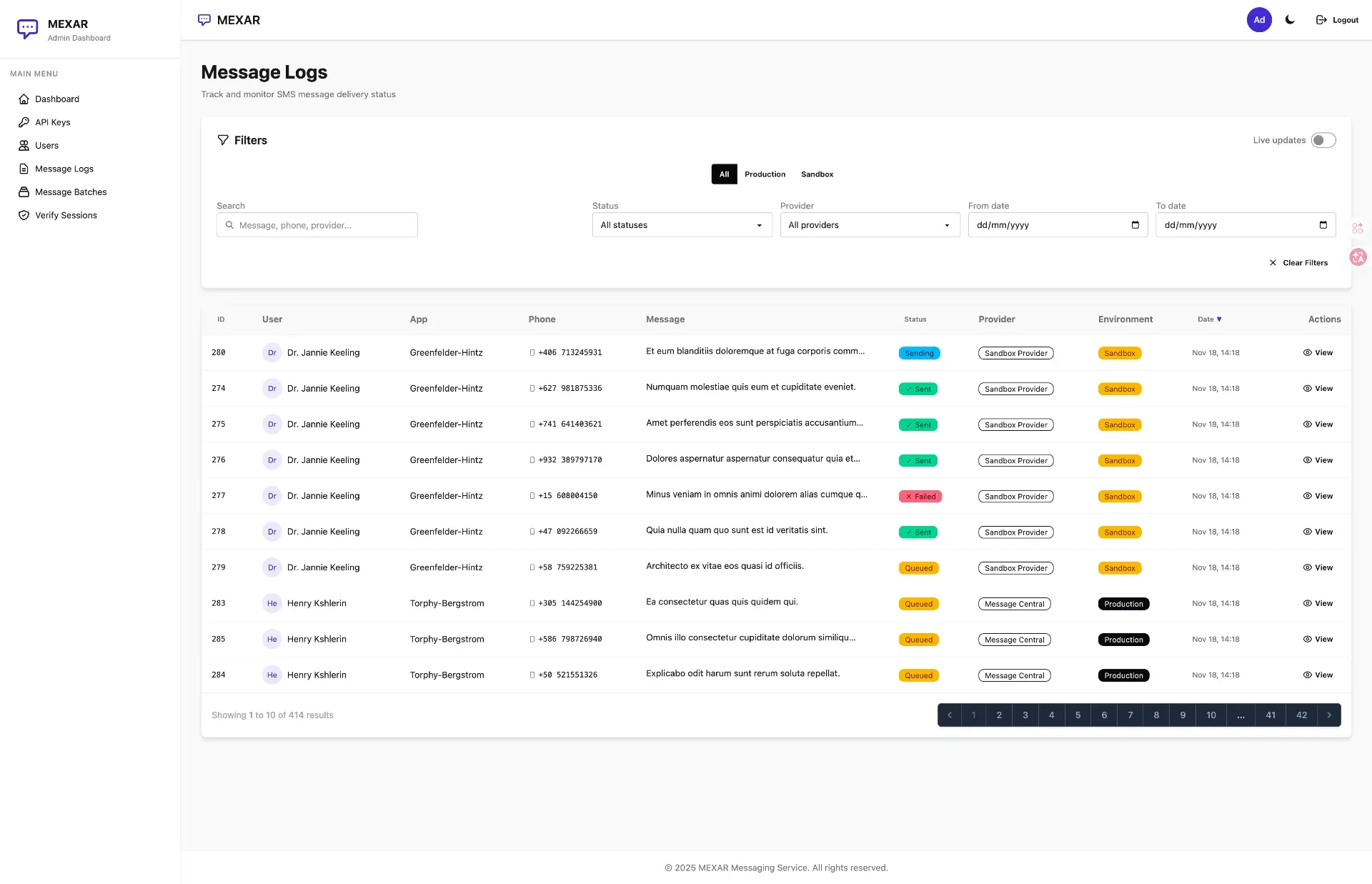Open the eye icon on failed message 277
Screen dimensions: 1372x884
pyautogui.click(x=1308, y=495)
